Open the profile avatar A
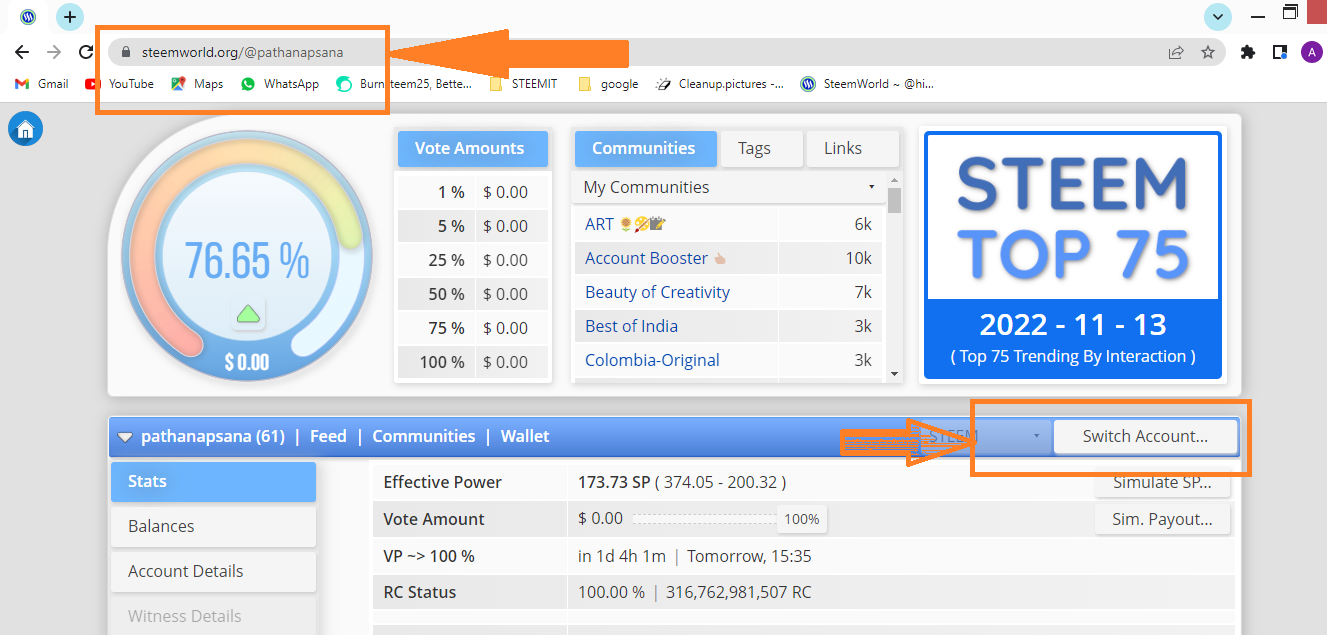Image resolution: width=1327 pixels, height=635 pixels. [x=1311, y=52]
